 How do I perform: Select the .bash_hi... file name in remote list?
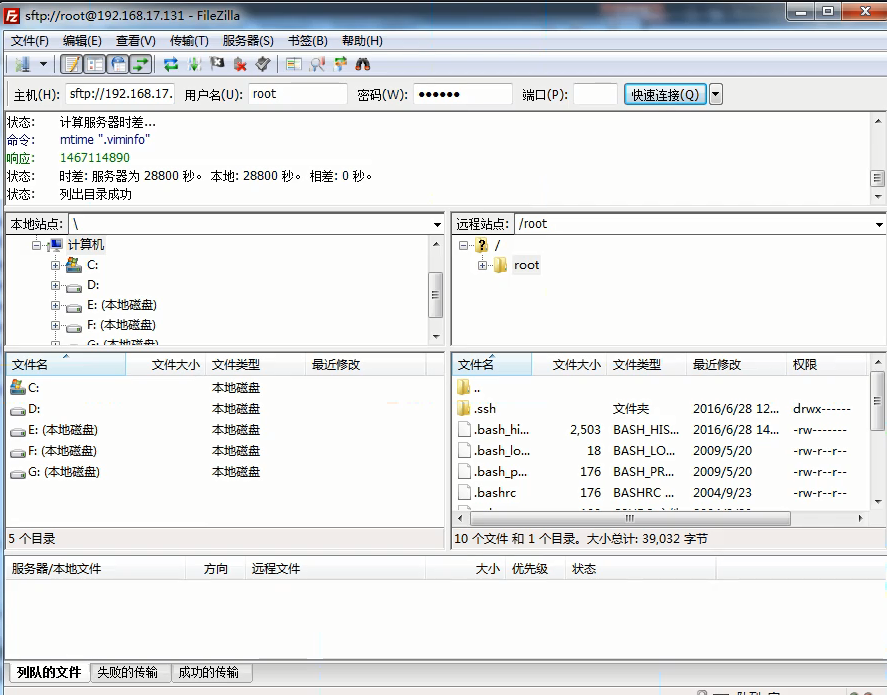(x=502, y=430)
